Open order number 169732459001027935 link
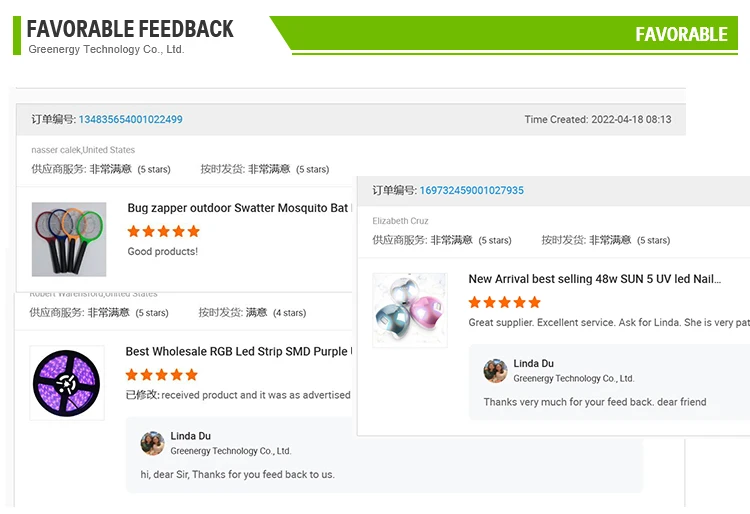The image size is (750, 514). pos(471,190)
